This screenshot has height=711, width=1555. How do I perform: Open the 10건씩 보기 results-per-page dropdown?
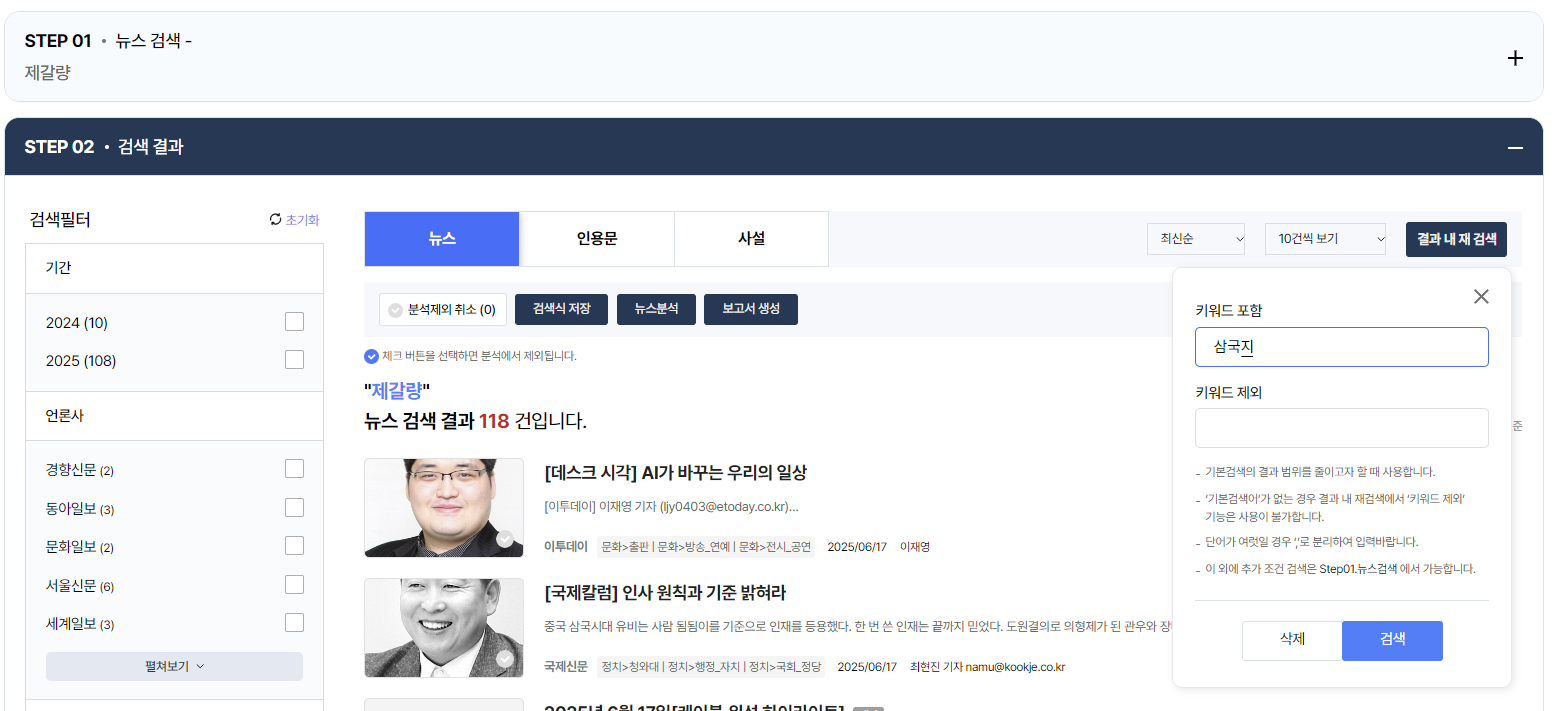[1325, 239]
